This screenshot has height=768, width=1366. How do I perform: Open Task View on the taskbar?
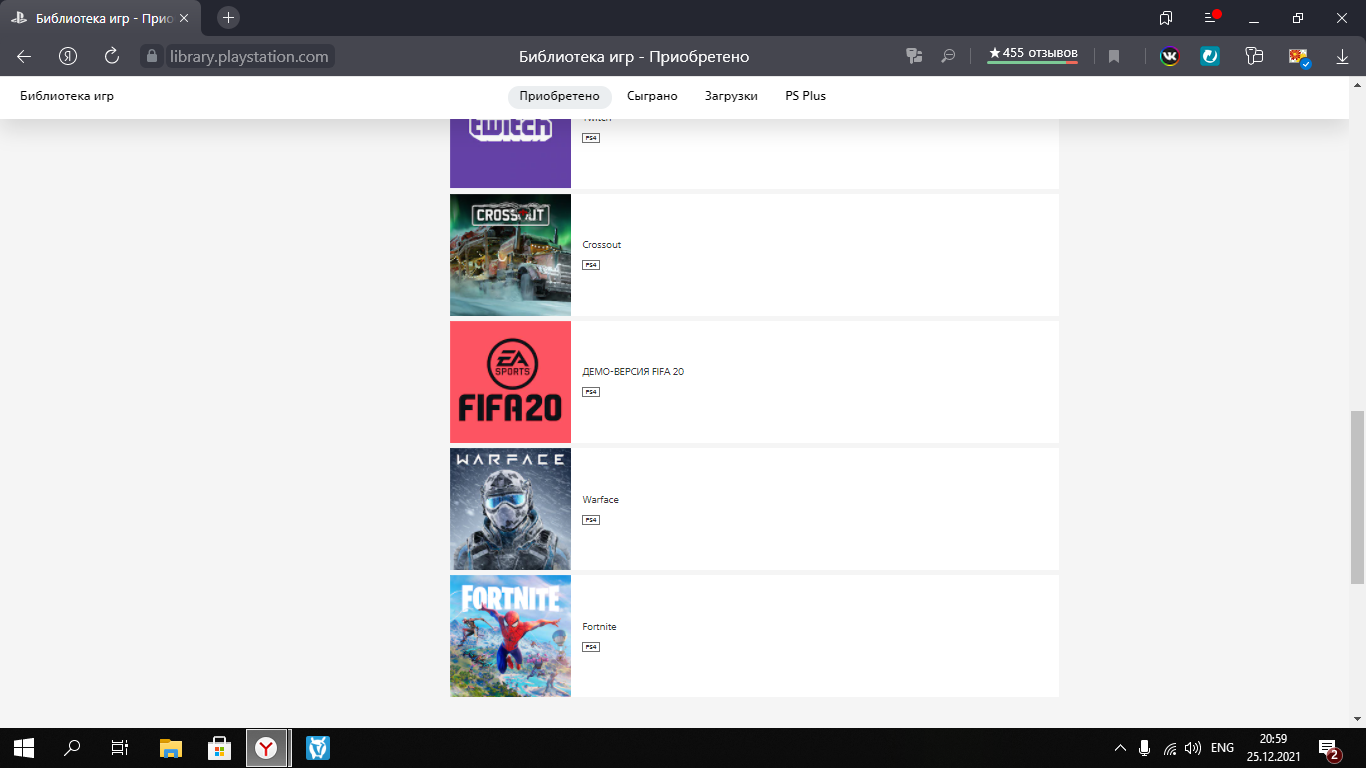pyautogui.click(x=120, y=747)
